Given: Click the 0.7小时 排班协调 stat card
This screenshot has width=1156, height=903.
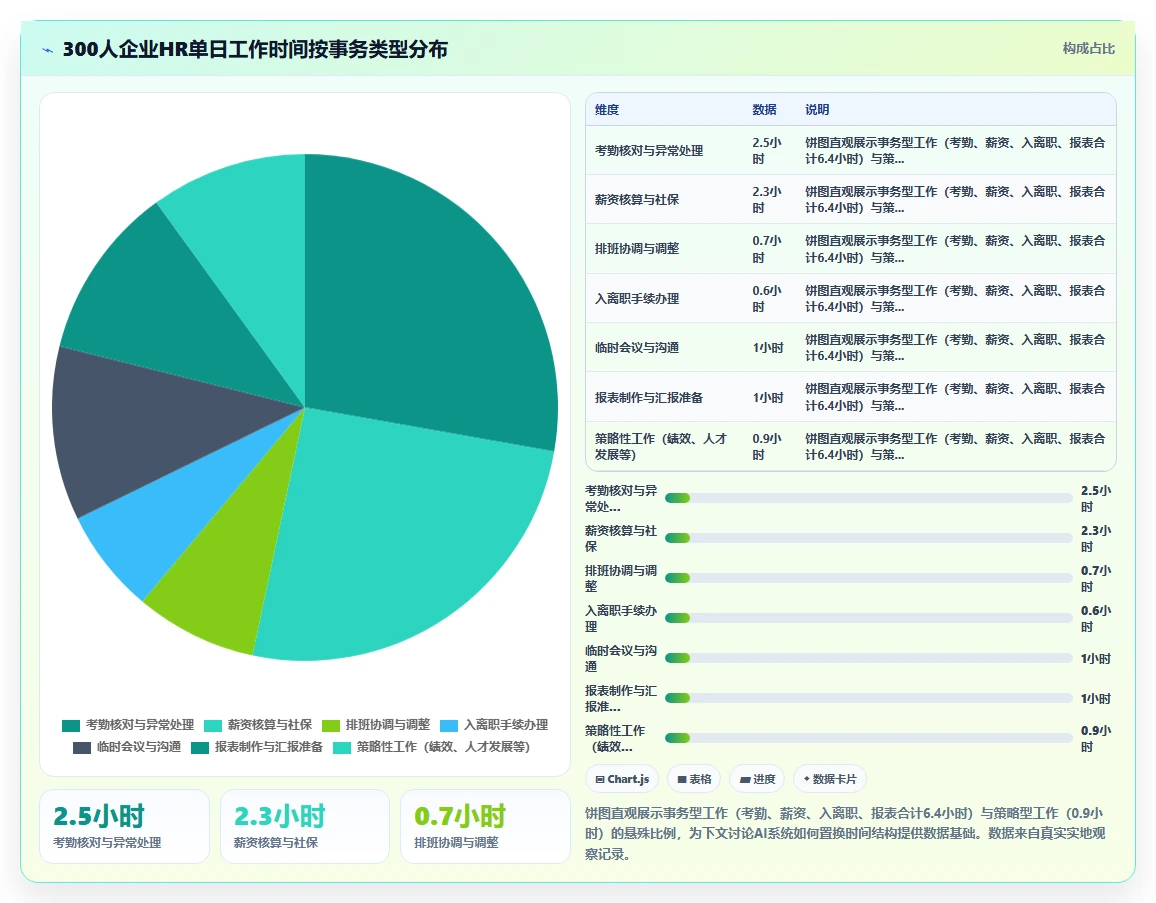Looking at the screenshot, I should click(x=485, y=826).
